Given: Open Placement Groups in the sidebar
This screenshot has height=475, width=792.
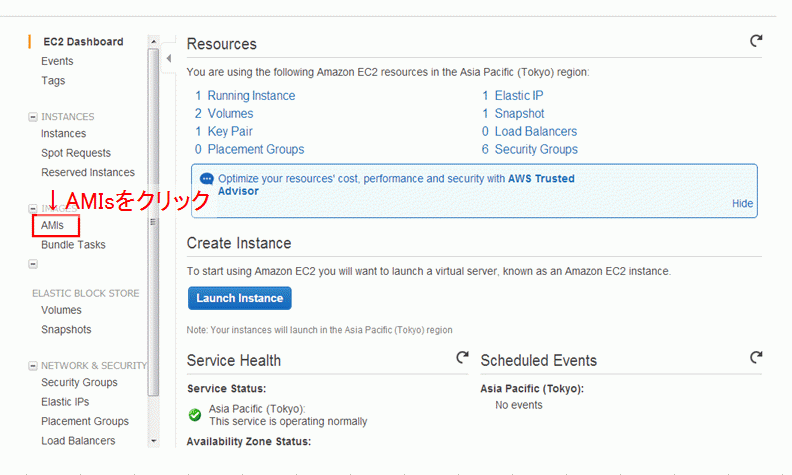Looking at the screenshot, I should (x=85, y=421).
